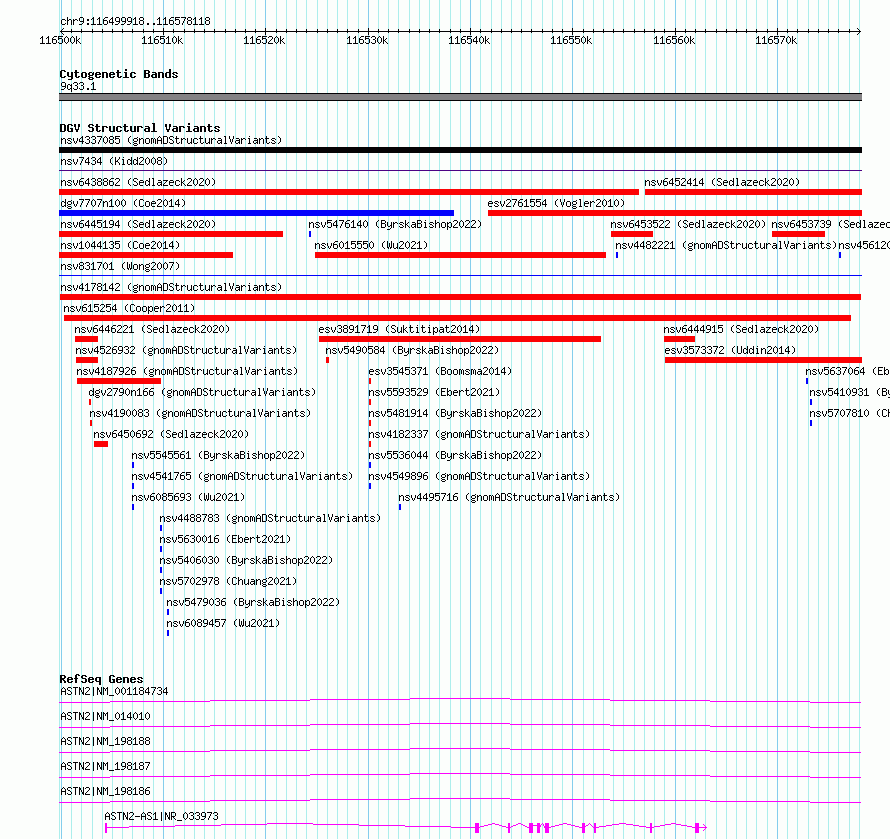
Task: Click the 116520k ruler position mark
Action: point(265,40)
